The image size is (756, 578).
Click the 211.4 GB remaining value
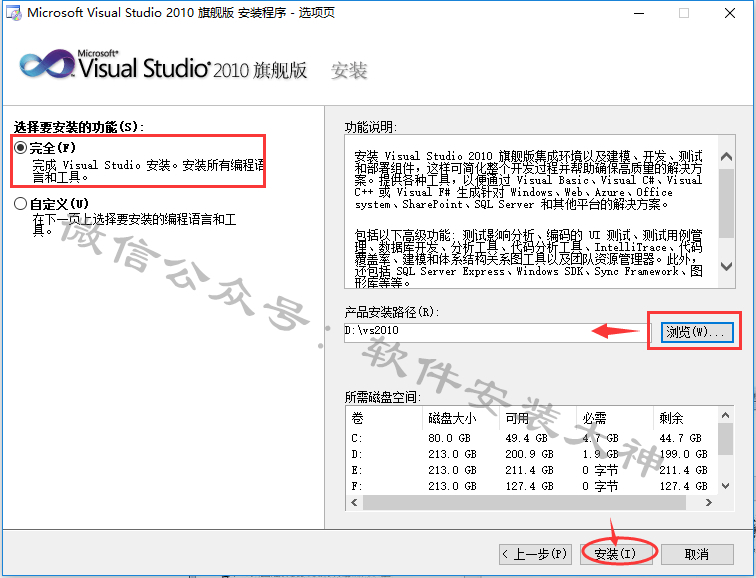tap(683, 470)
